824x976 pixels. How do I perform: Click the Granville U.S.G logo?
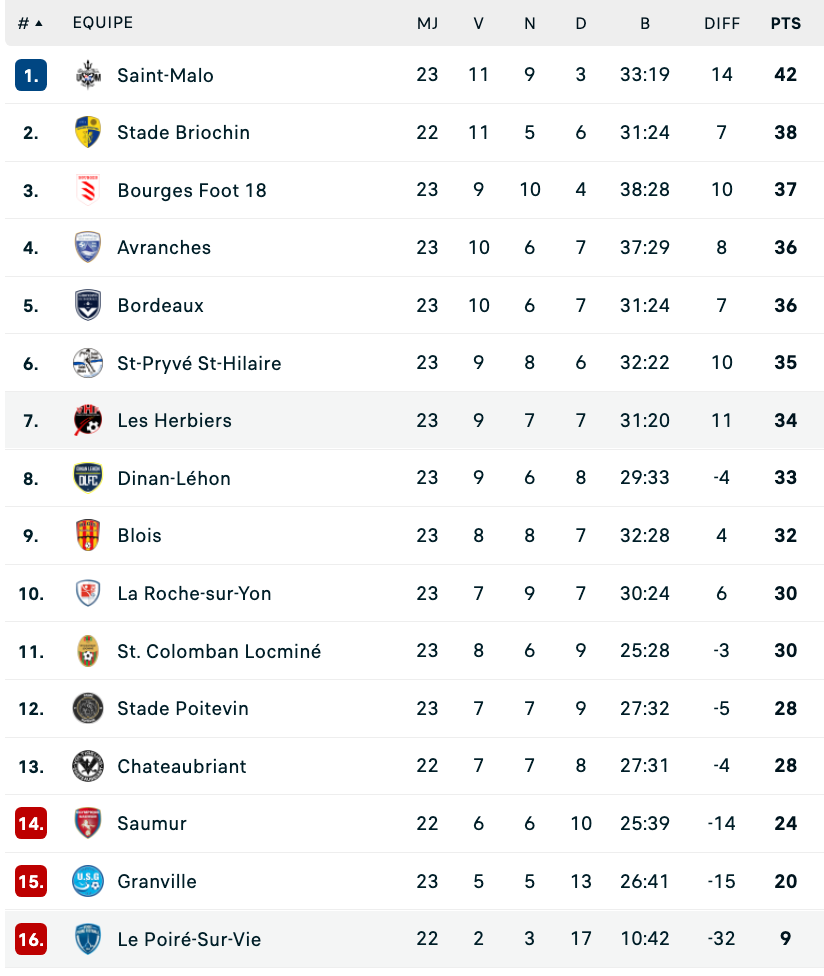click(x=88, y=881)
